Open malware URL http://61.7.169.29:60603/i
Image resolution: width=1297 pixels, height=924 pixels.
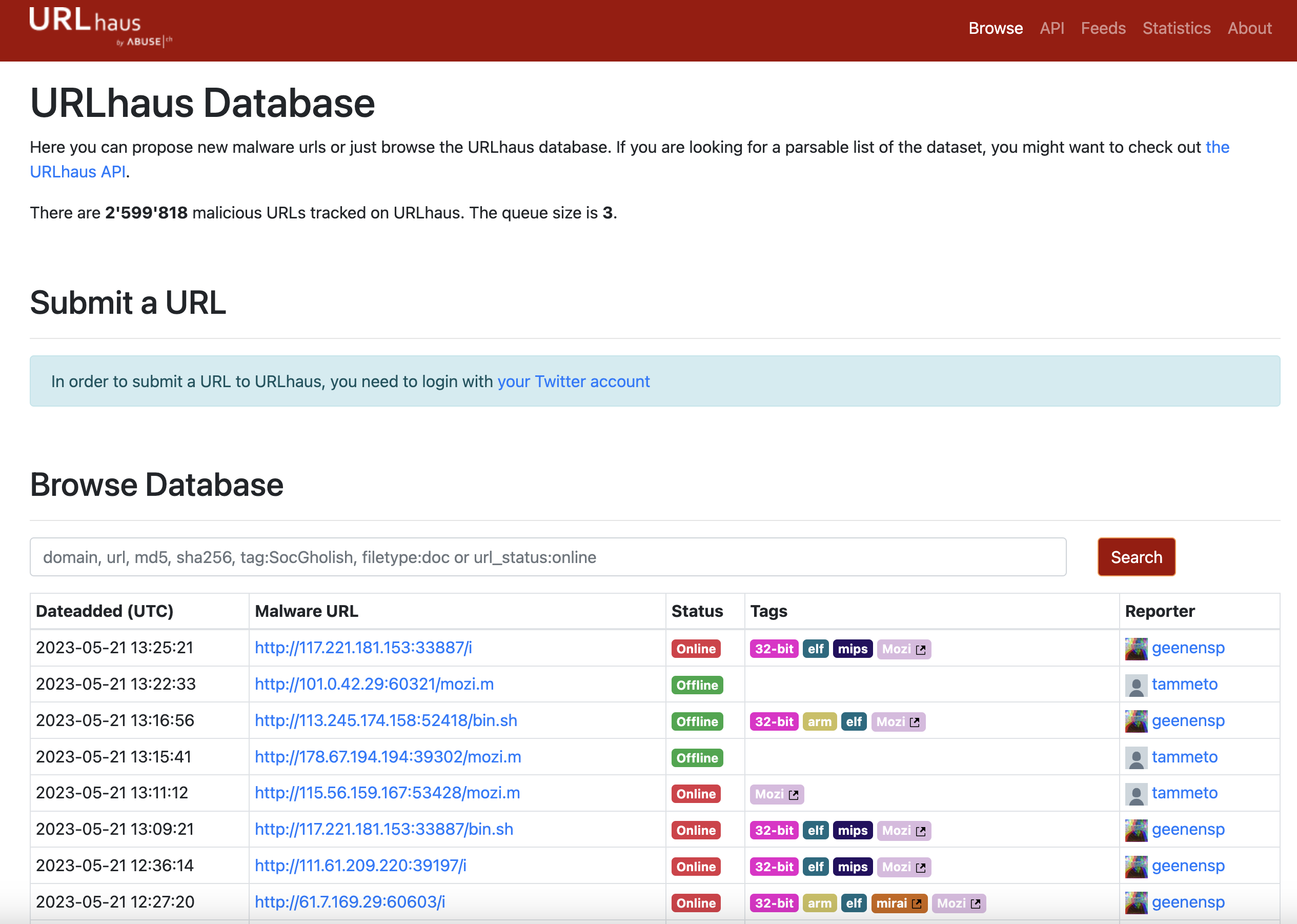click(350, 902)
